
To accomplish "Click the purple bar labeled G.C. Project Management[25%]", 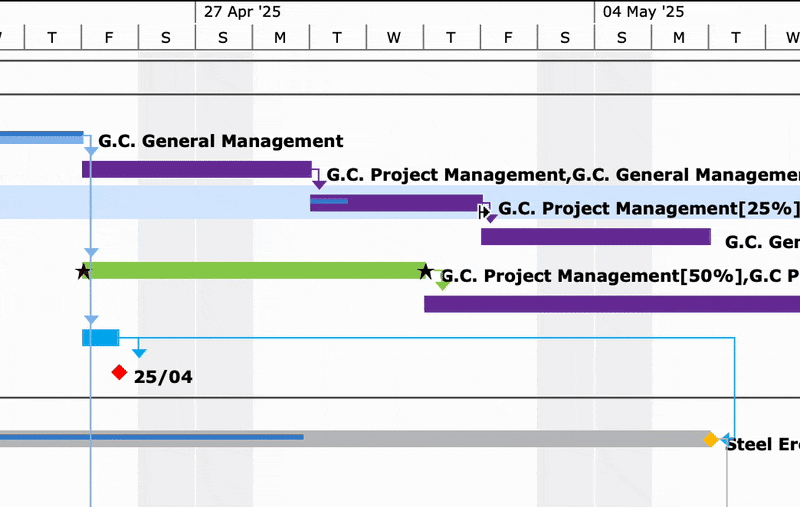I will pyautogui.click(x=396, y=203).
